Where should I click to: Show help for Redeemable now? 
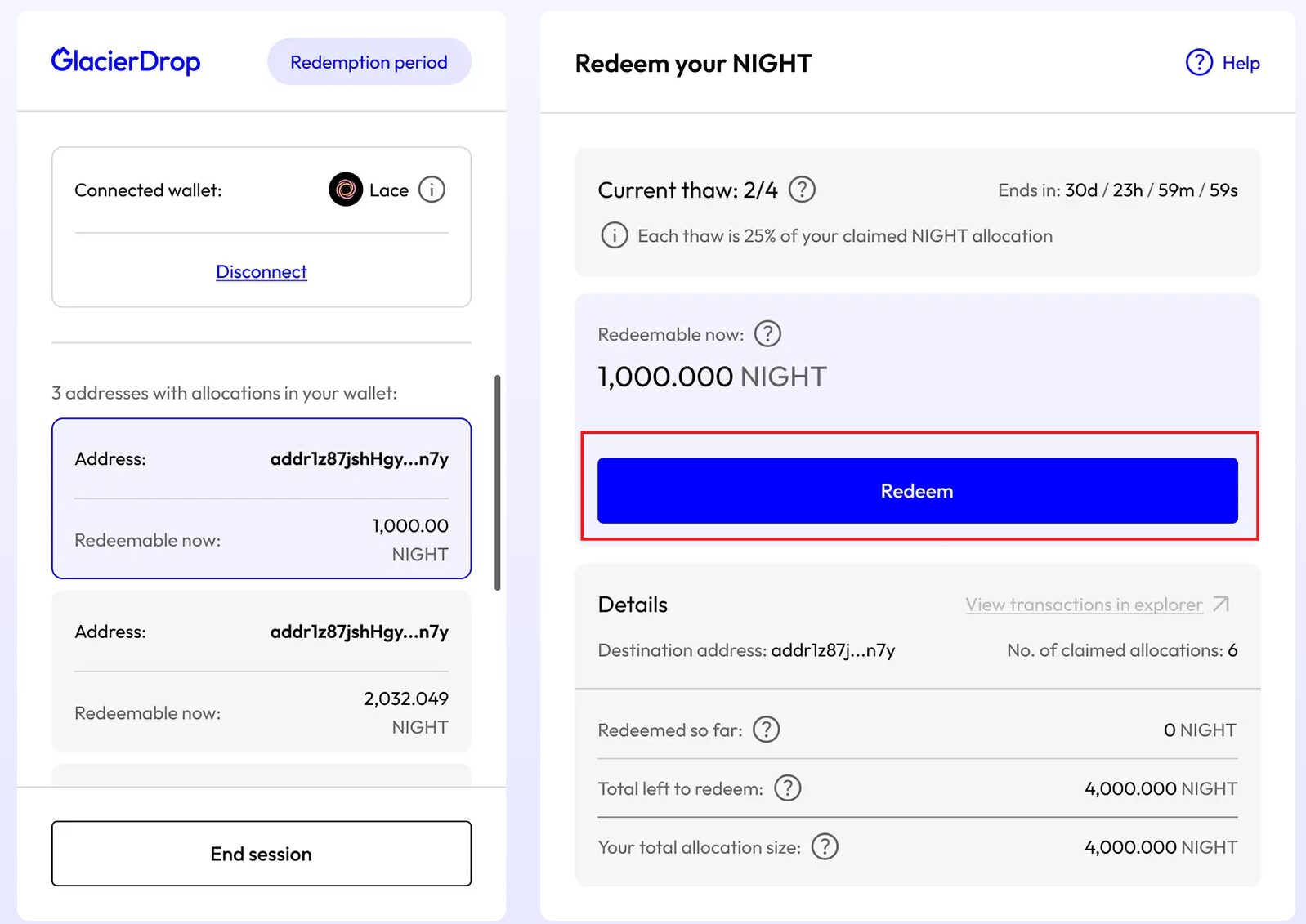coord(767,333)
